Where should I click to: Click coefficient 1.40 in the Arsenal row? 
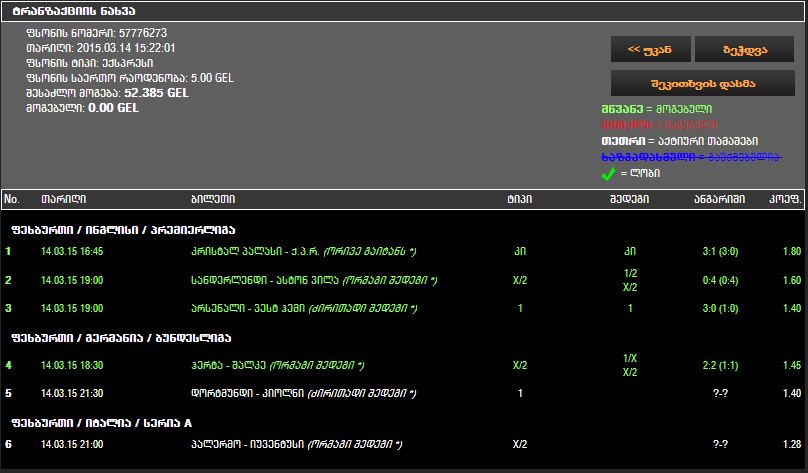(792, 308)
